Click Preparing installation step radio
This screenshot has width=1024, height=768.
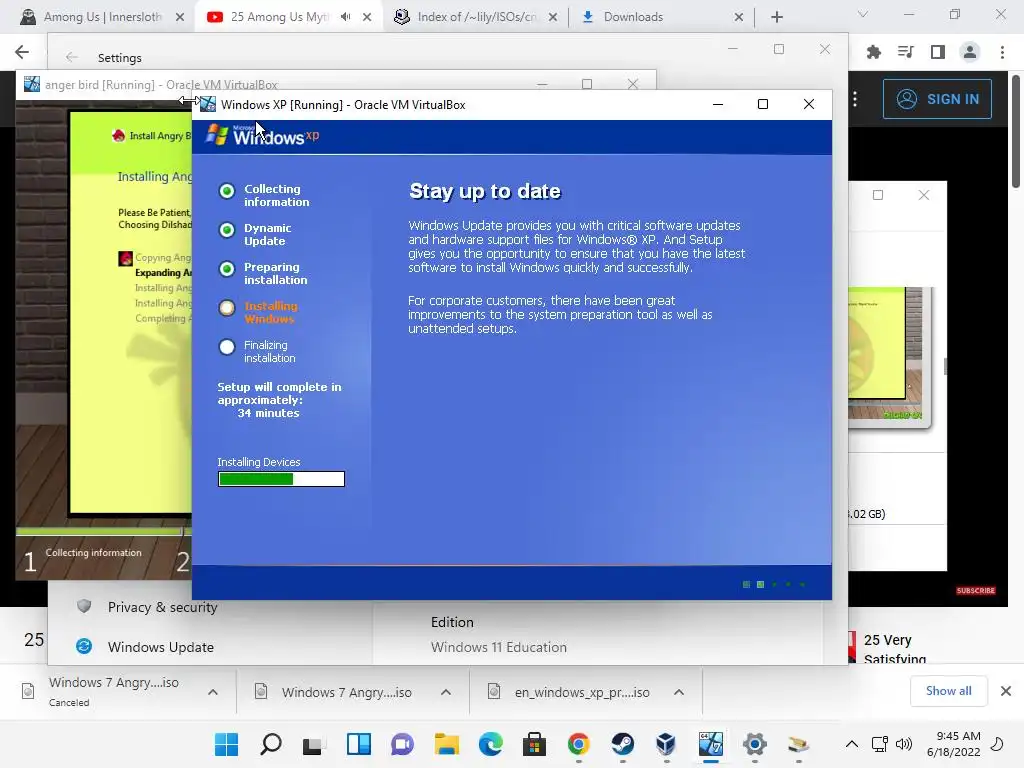tap(227, 269)
